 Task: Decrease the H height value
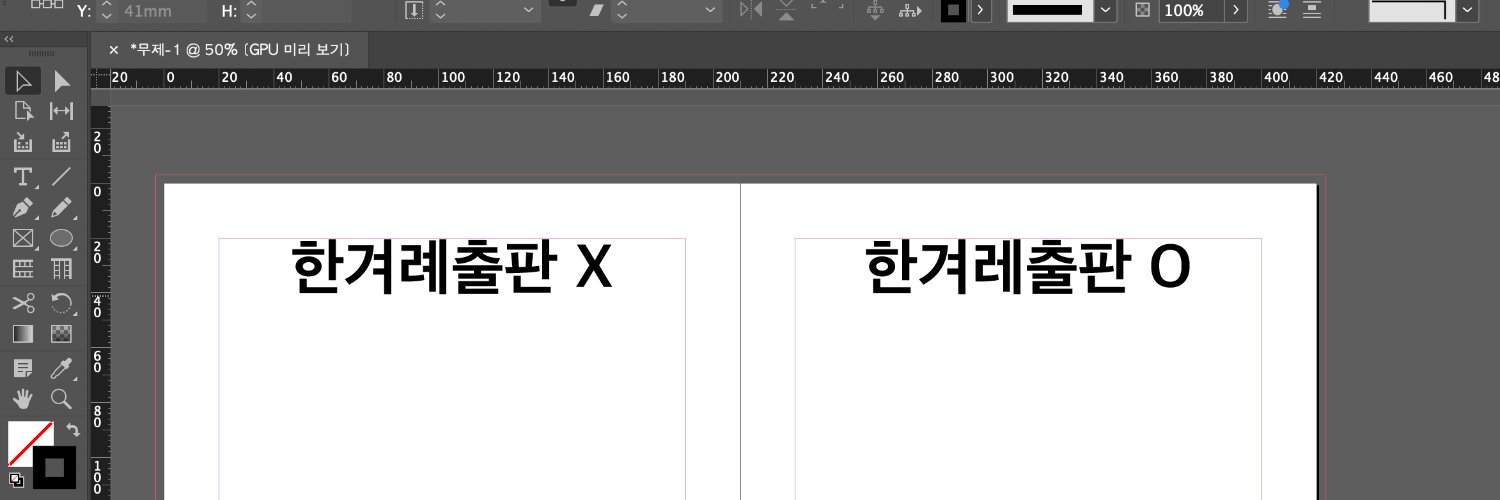[x=250, y=16]
